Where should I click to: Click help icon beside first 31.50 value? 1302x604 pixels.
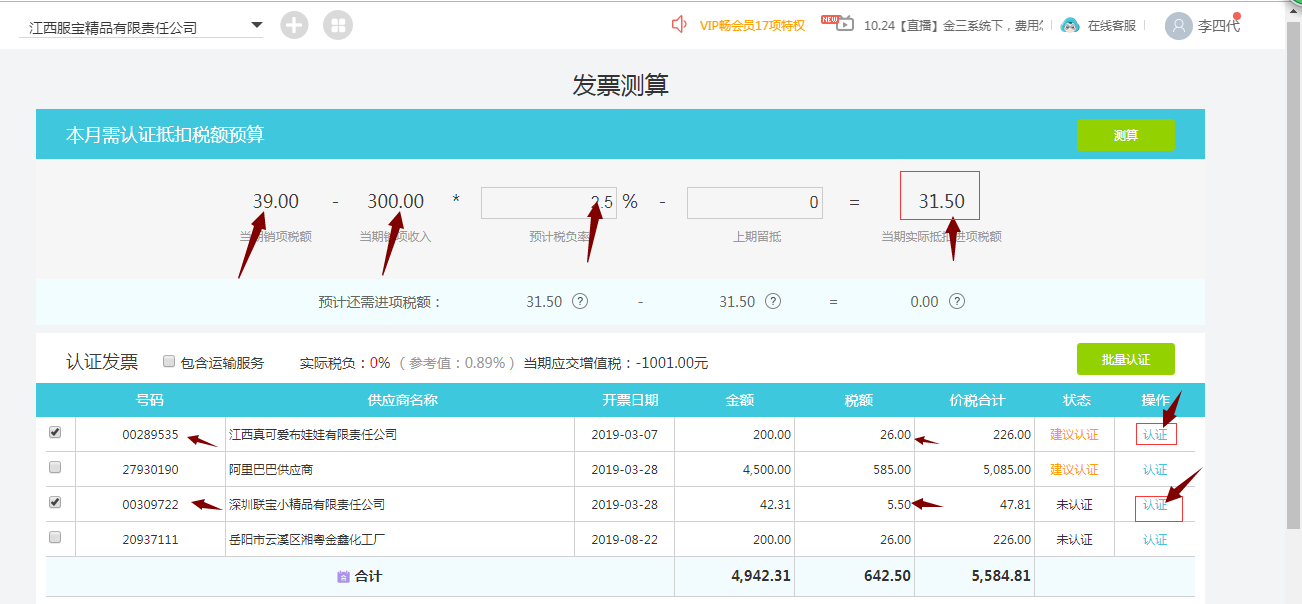click(x=580, y=302)
